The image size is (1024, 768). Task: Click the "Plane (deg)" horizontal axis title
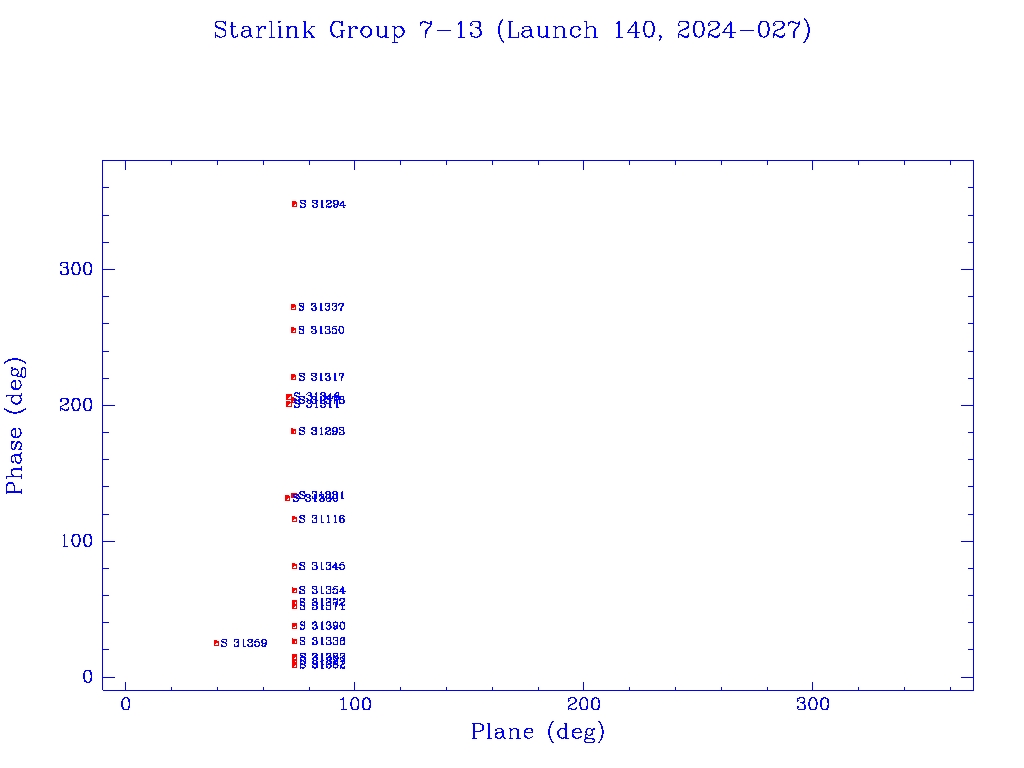538,732
